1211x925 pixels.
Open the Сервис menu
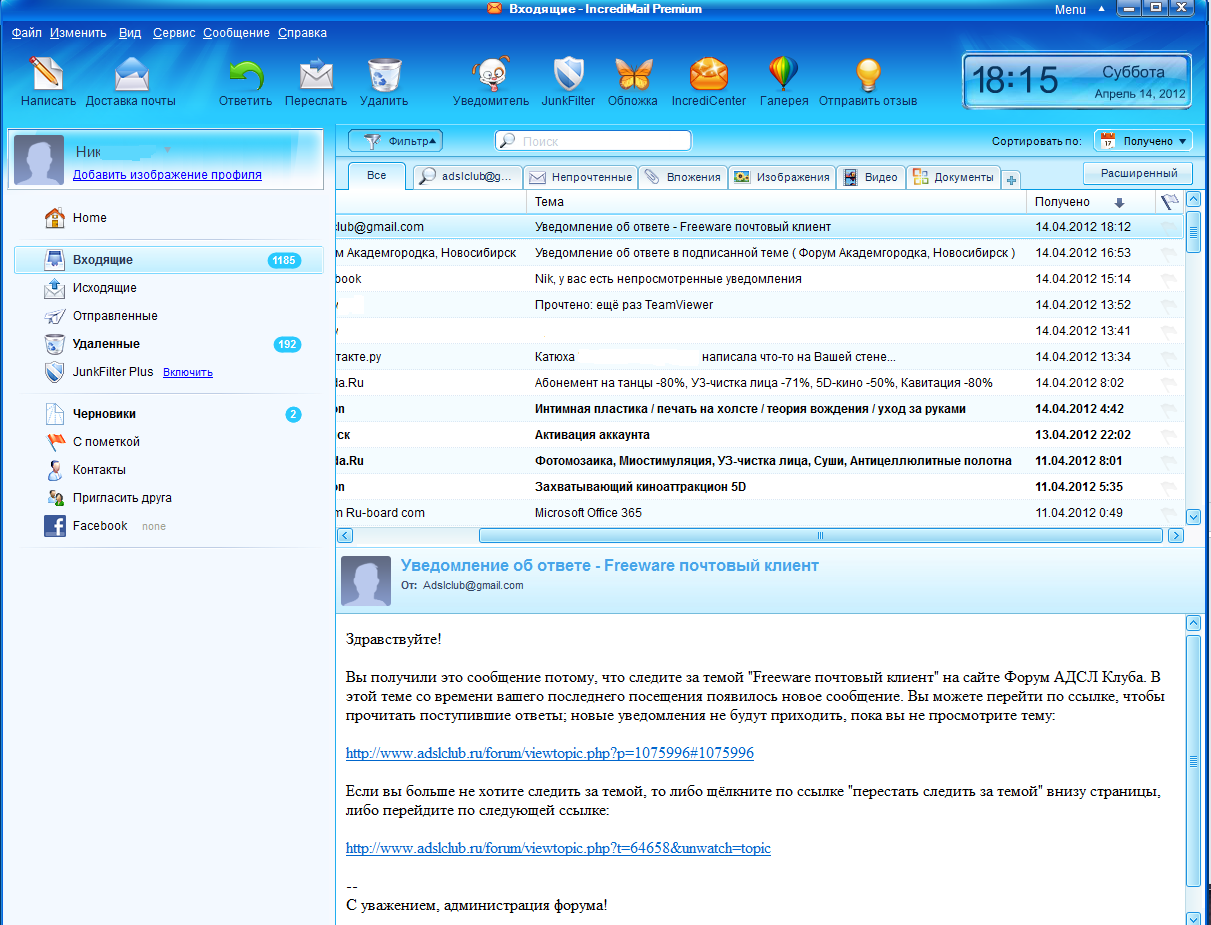point(174,33)
